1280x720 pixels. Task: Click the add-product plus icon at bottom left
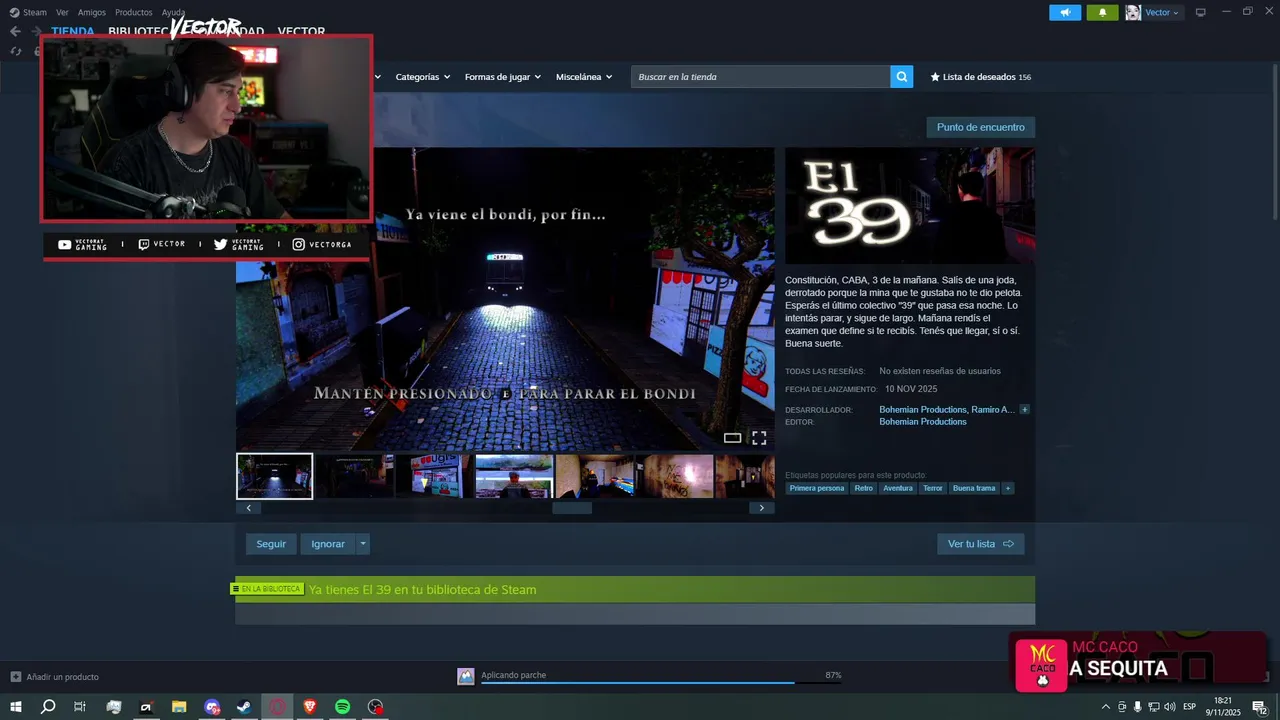(15, 677)
